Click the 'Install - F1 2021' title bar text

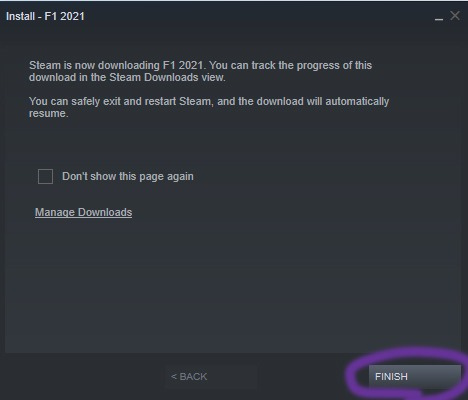[x=45, y=16]
